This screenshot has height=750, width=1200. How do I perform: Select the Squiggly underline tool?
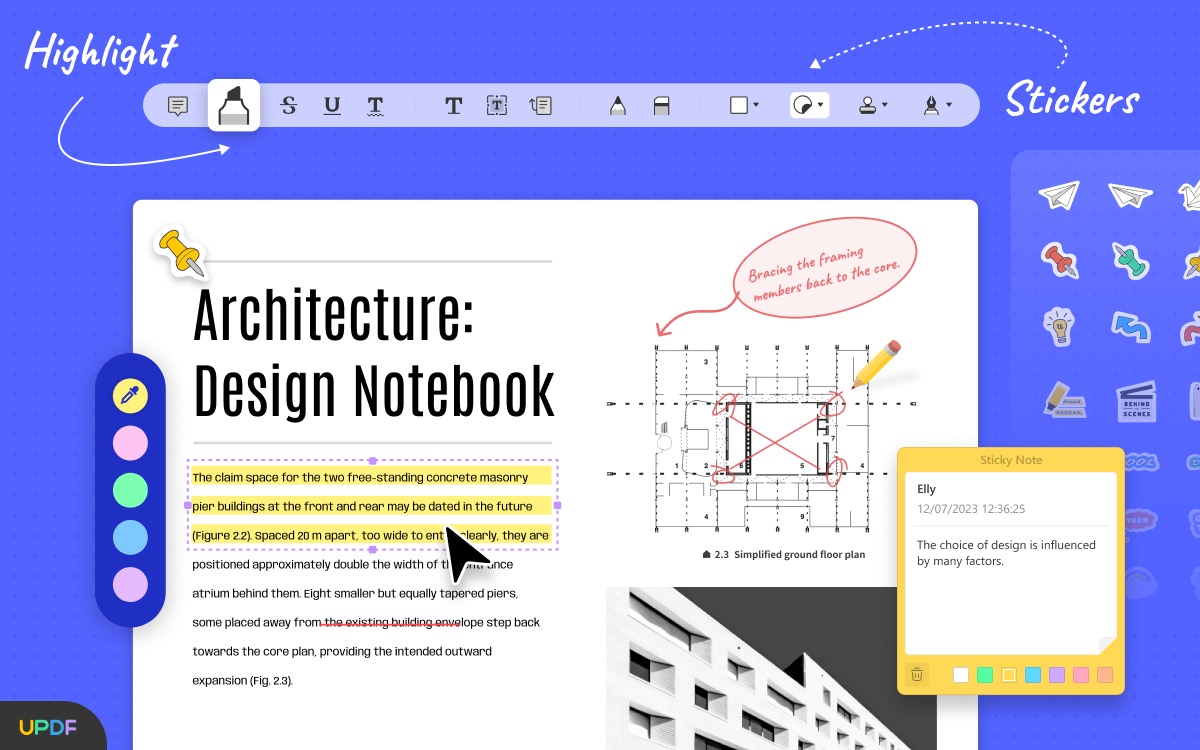376,104
